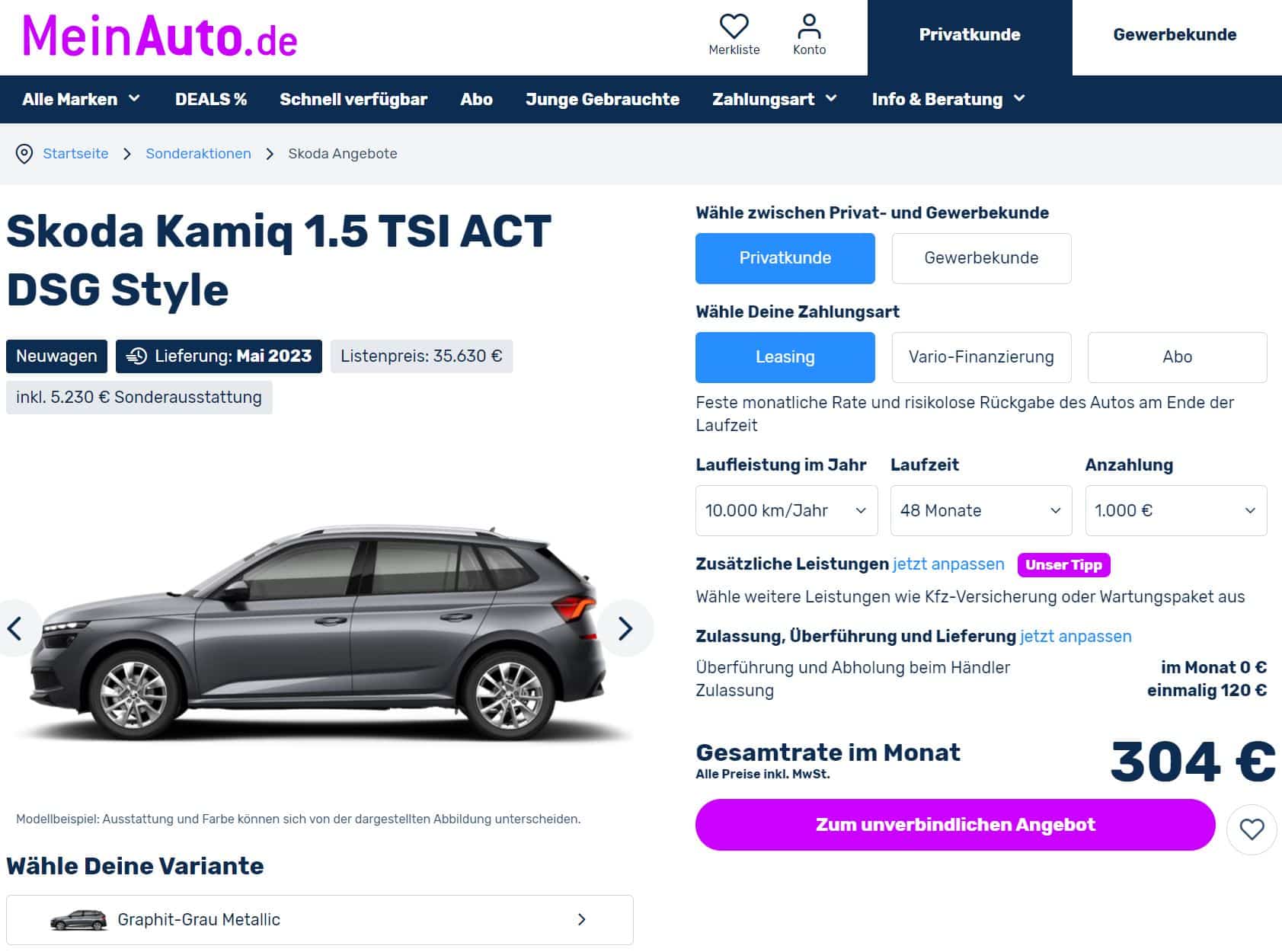This screenshot has width=1282, height=952.
Task: Click the im Monat 0 € value
Action: point(1213,668)
